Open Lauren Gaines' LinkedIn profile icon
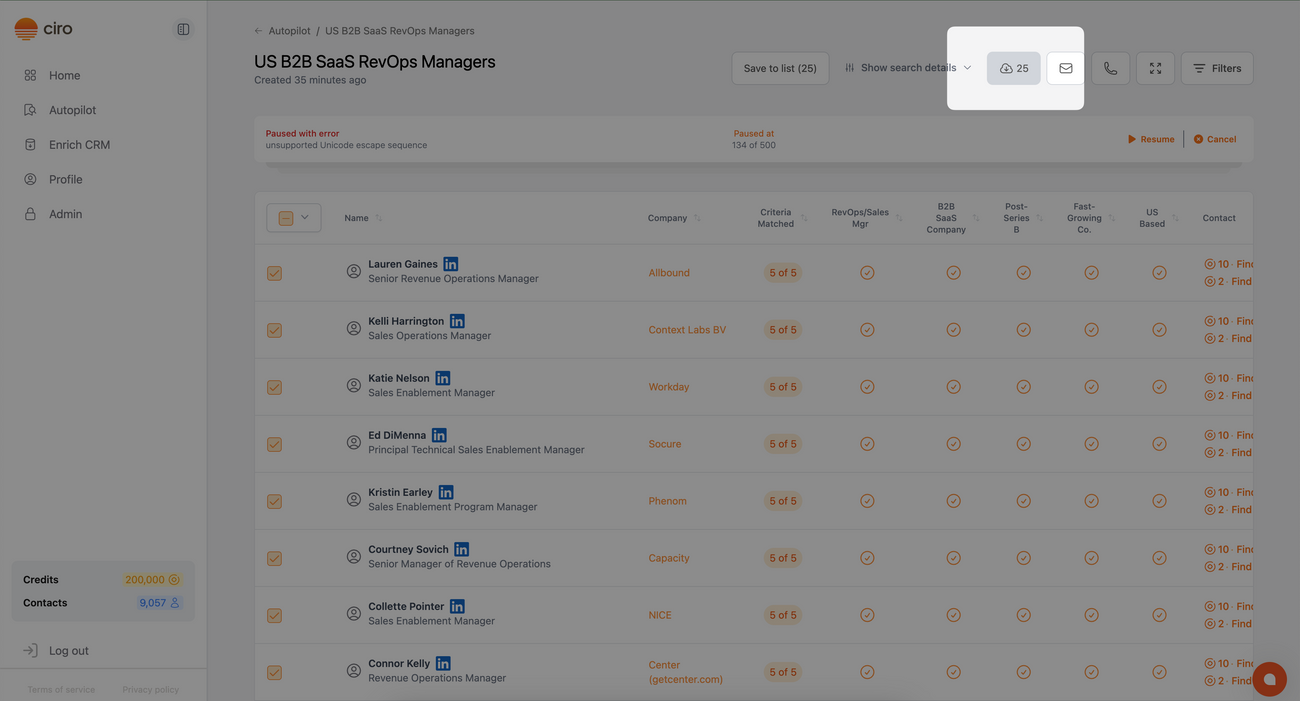The width and height of the screenshot is (1300, 701). pos(448,263)
